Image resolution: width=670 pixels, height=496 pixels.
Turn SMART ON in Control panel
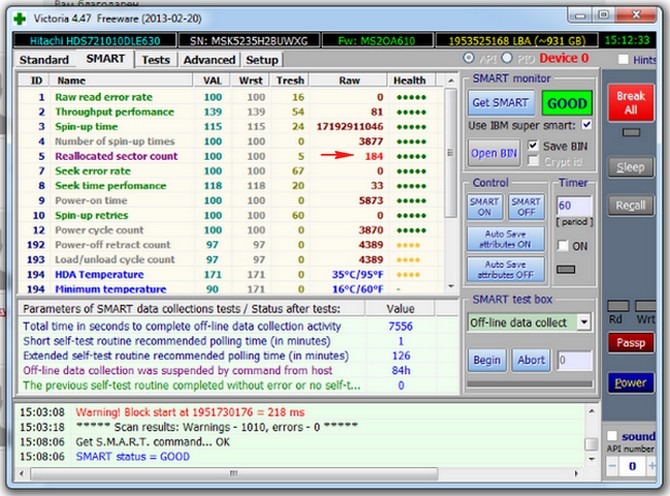coord(484,206)
